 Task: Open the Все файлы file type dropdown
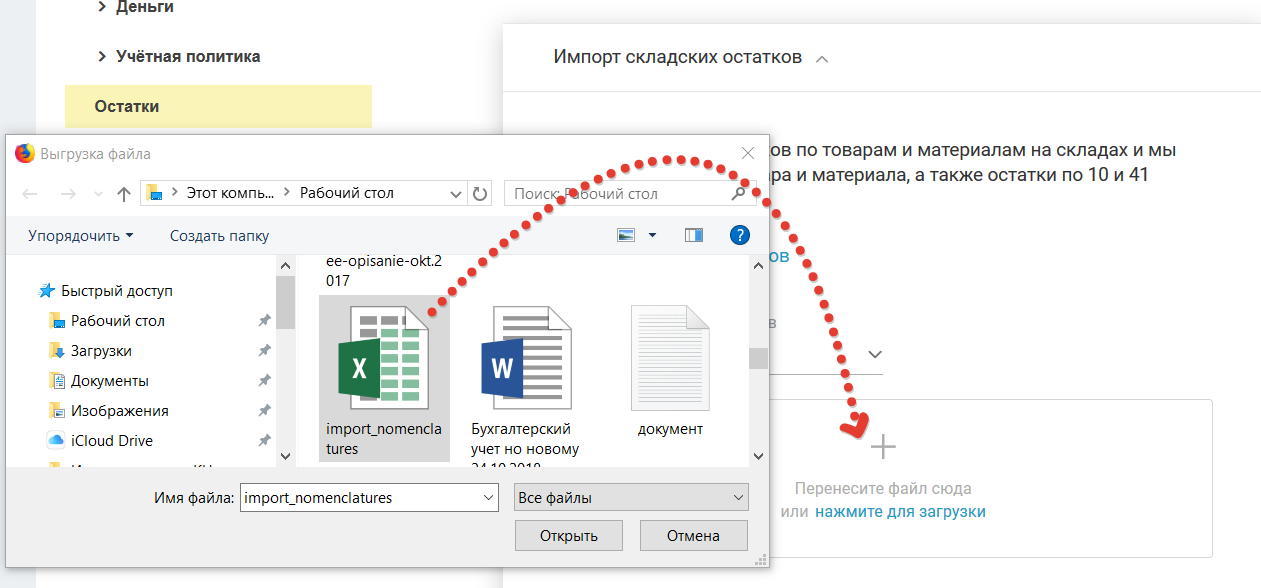(x=630, y=497)
